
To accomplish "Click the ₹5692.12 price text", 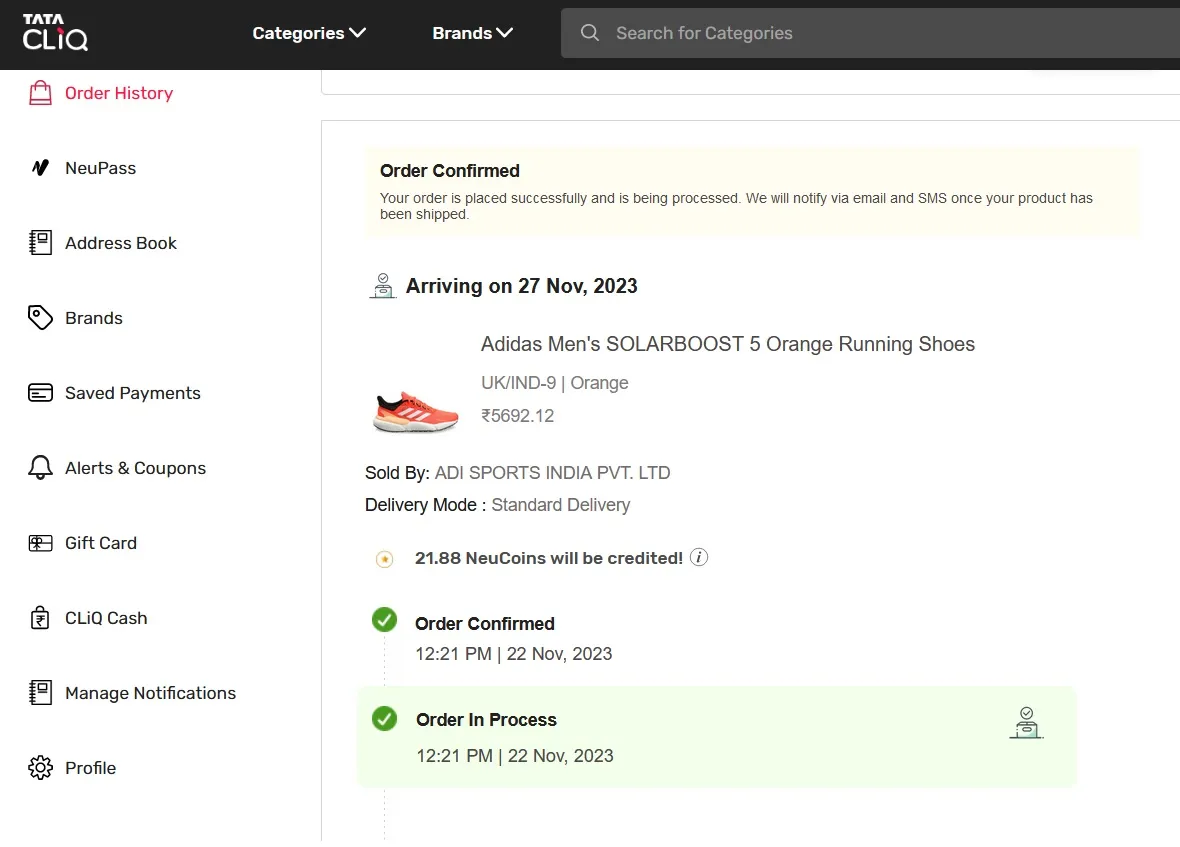I will [x=518, y=416].
